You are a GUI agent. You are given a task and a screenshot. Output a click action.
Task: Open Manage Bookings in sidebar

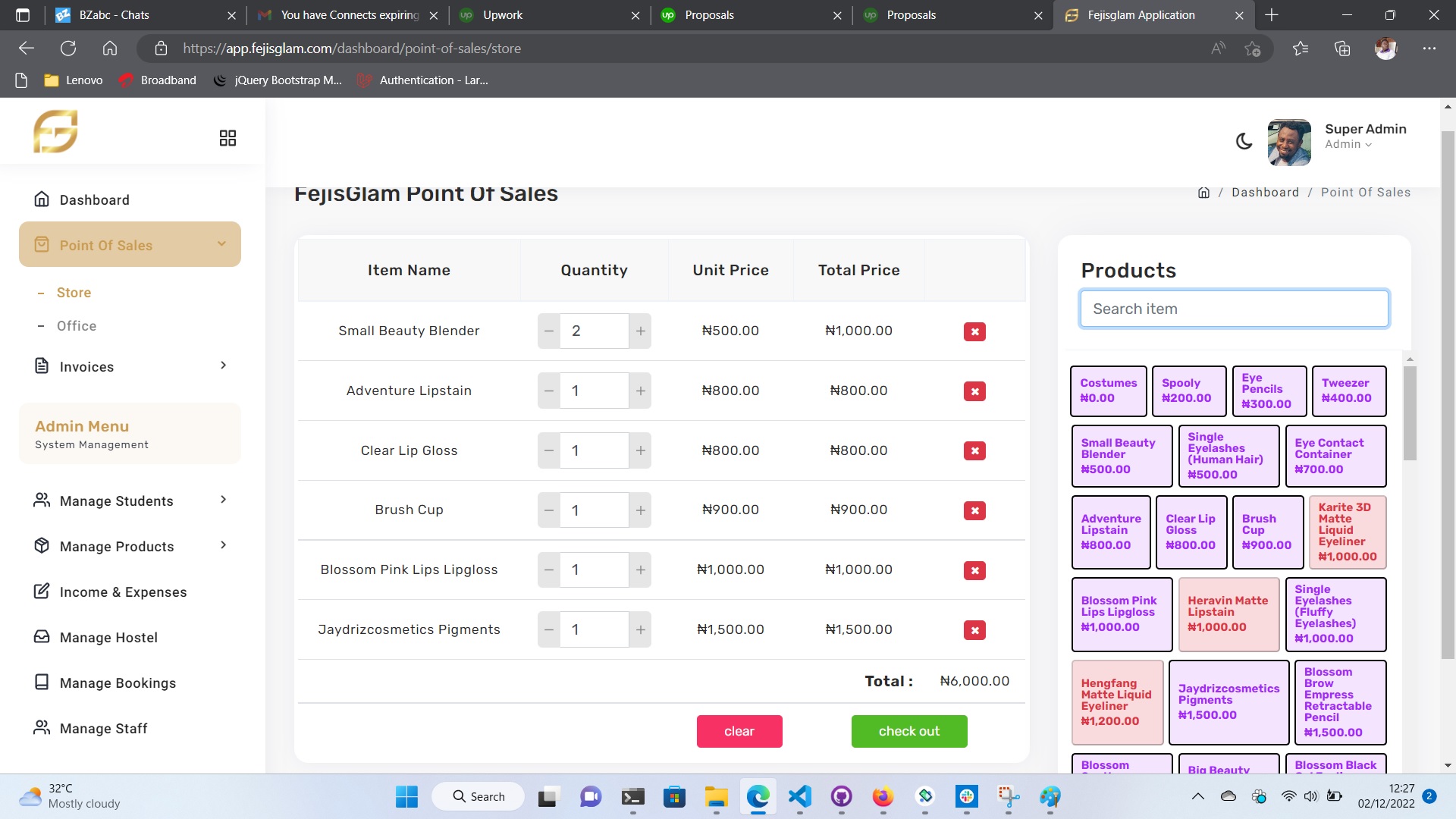[118, 683]
